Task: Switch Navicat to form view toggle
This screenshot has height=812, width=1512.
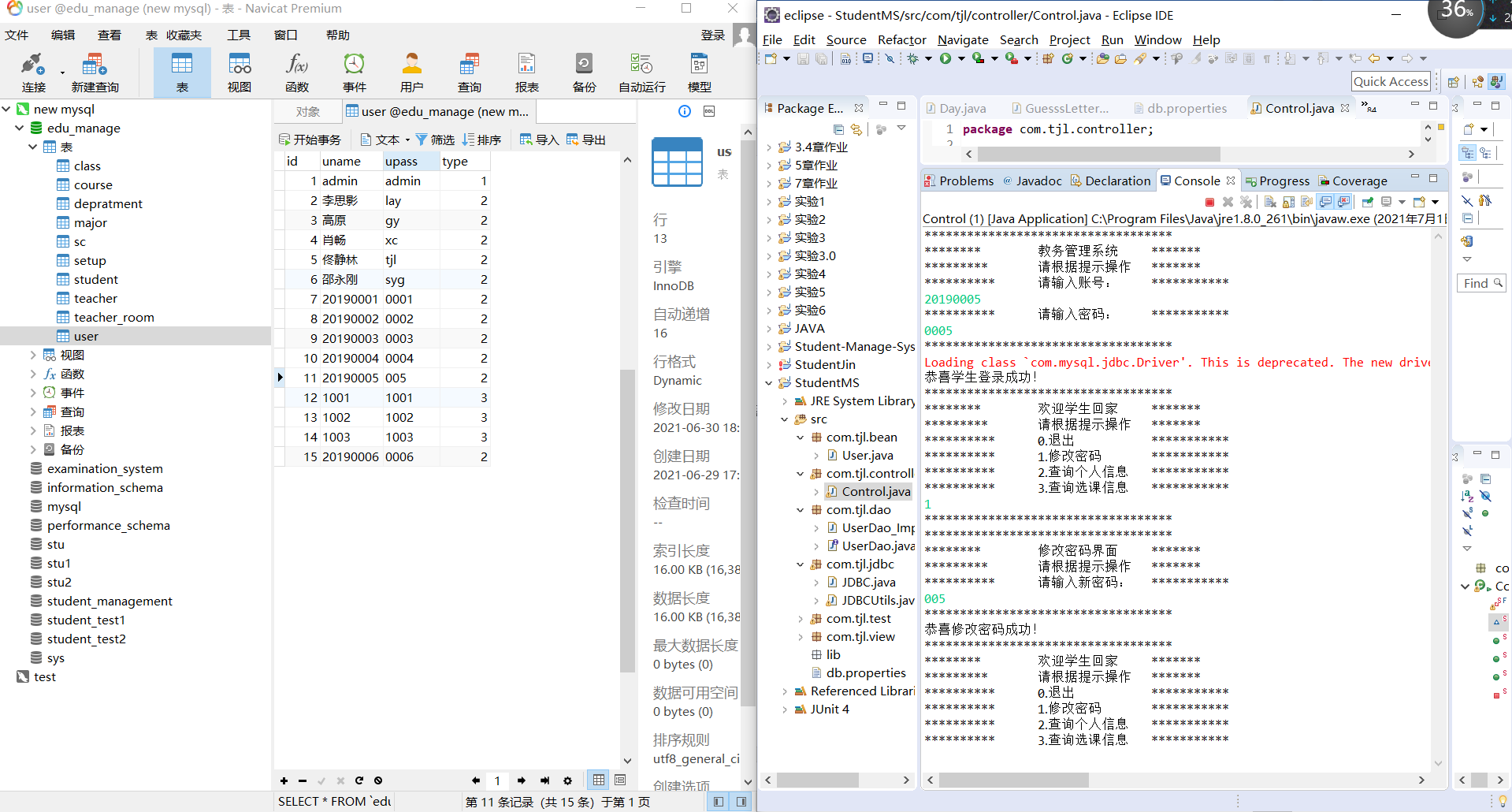Action: coord(620,780)
